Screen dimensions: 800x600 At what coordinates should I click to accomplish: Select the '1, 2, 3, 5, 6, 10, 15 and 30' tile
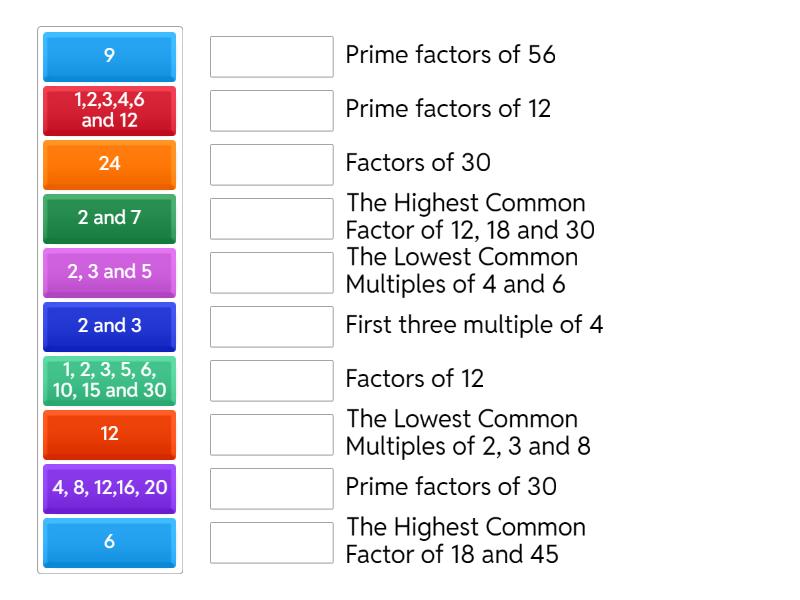coord(110,381)
